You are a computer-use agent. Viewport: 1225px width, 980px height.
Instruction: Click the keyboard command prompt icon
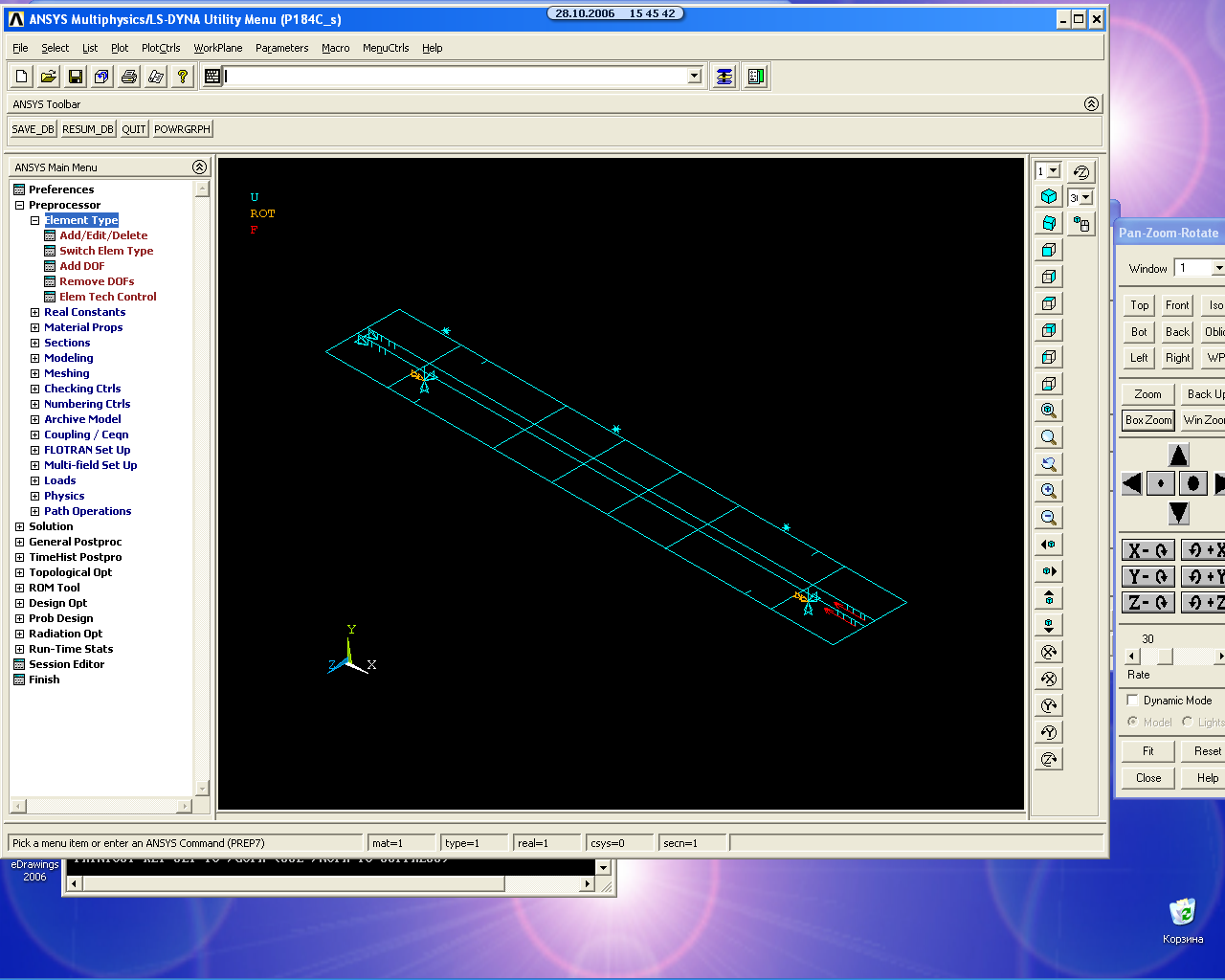(212, 77)
